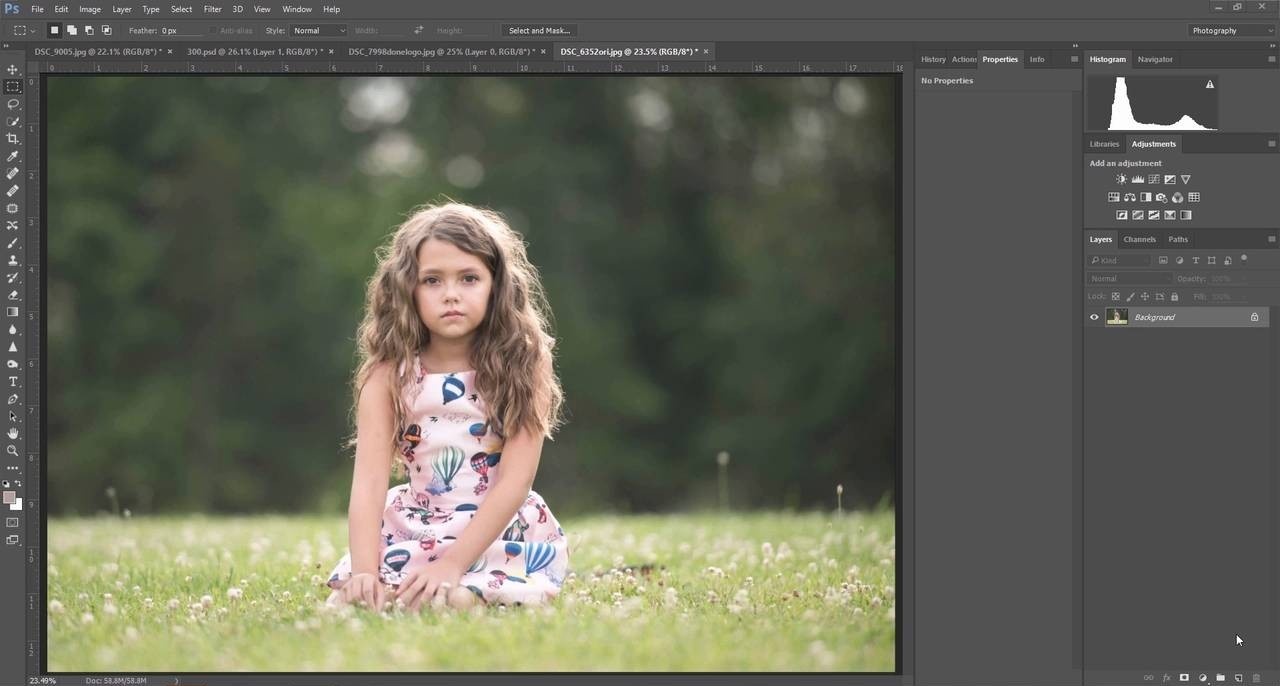This screenshot has height=686, width=1280.
Task: Open the Adjustments panel options menu
Action: 1272,144
